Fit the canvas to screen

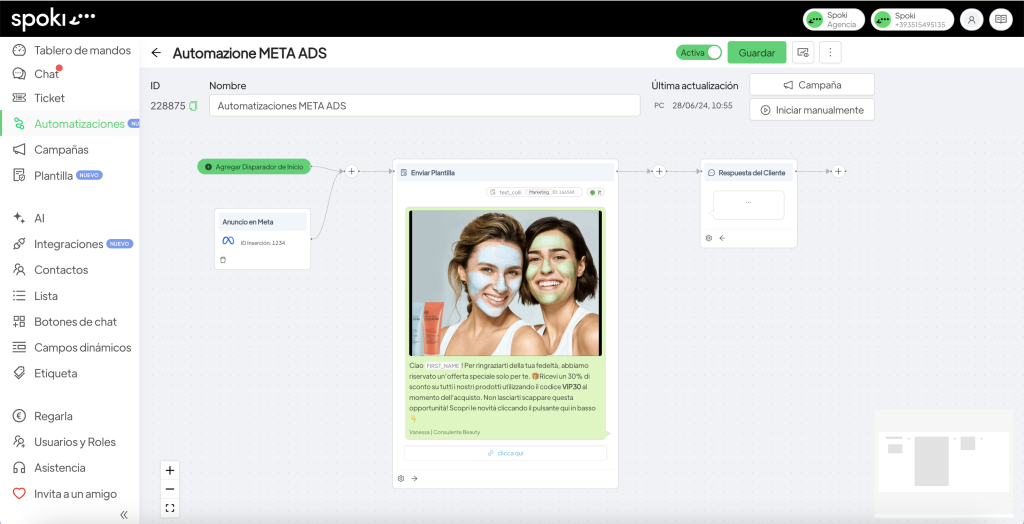170,508
